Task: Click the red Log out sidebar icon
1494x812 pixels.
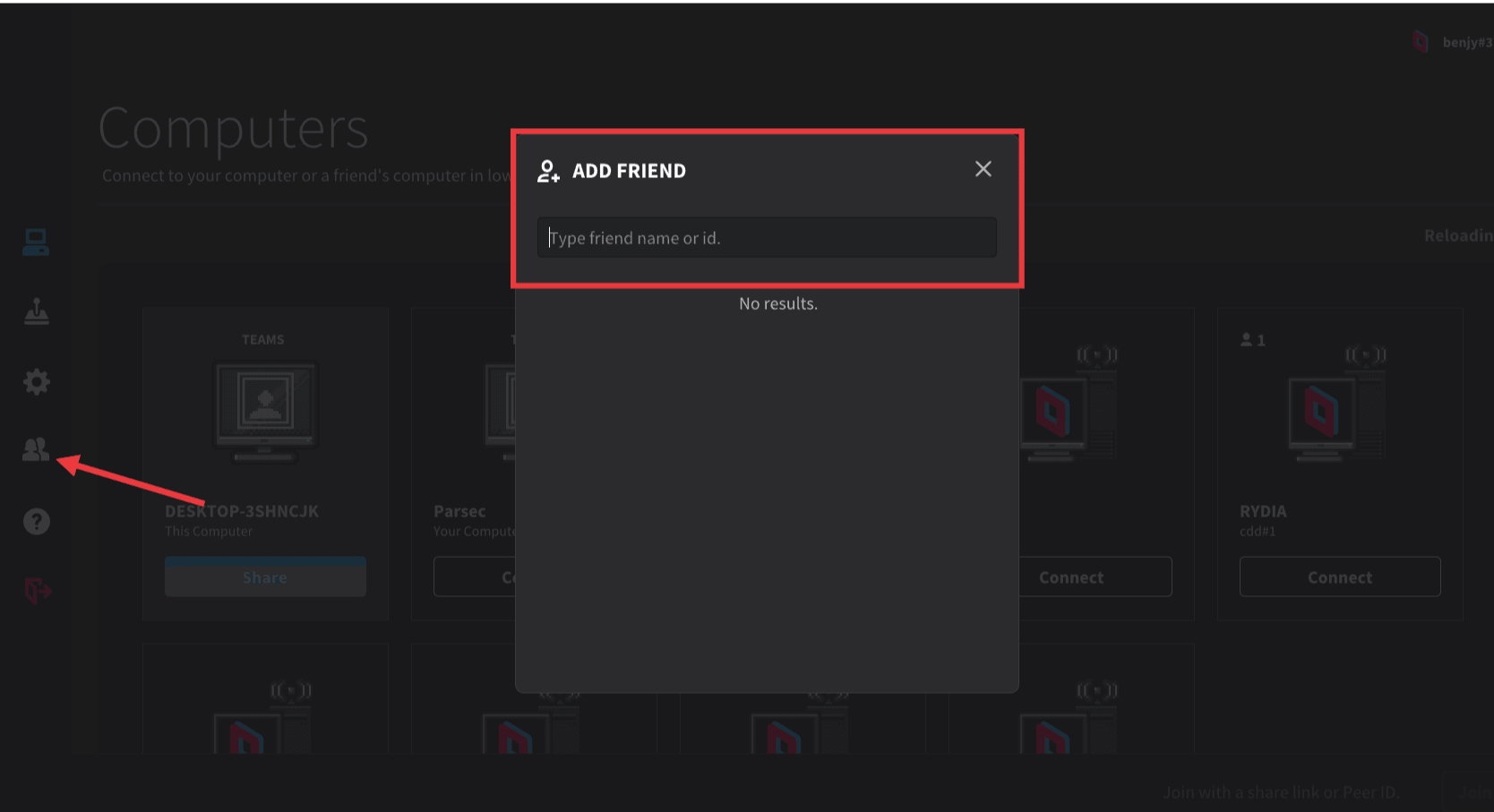Action: coord(37,591)
